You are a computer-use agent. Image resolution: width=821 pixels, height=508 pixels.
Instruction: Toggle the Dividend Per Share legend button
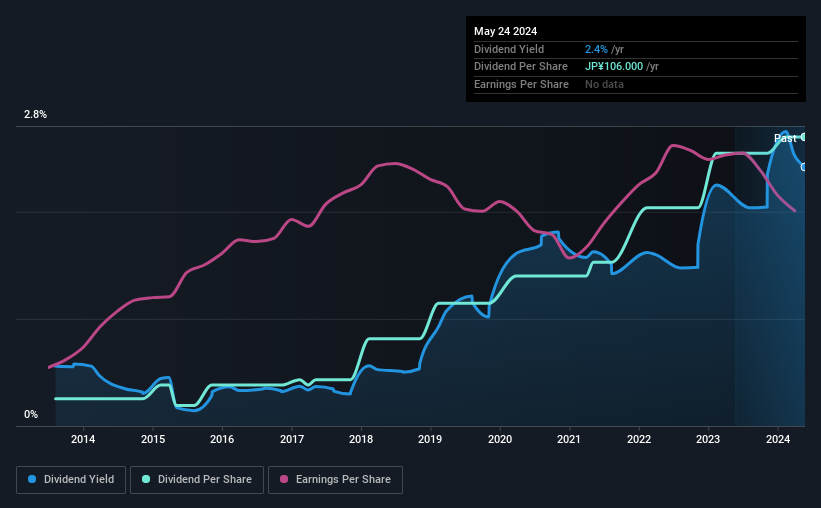(x=197, y=480)
